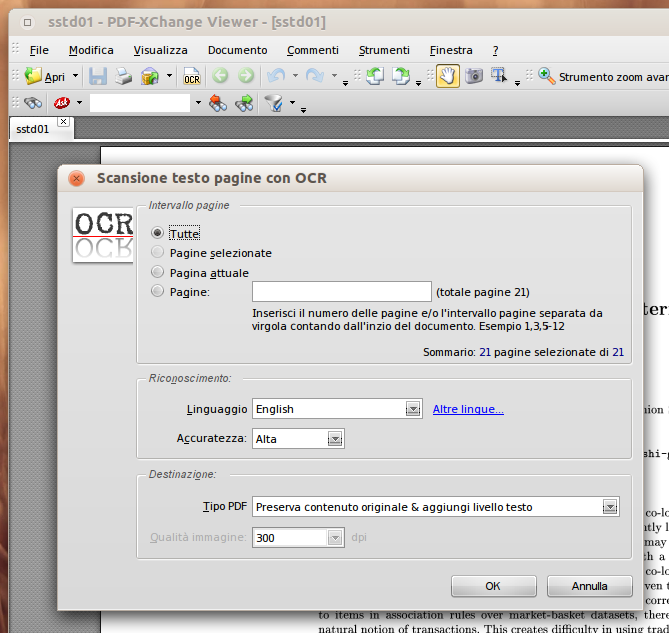Close the OCR dialog with red X button

point(76,179)
